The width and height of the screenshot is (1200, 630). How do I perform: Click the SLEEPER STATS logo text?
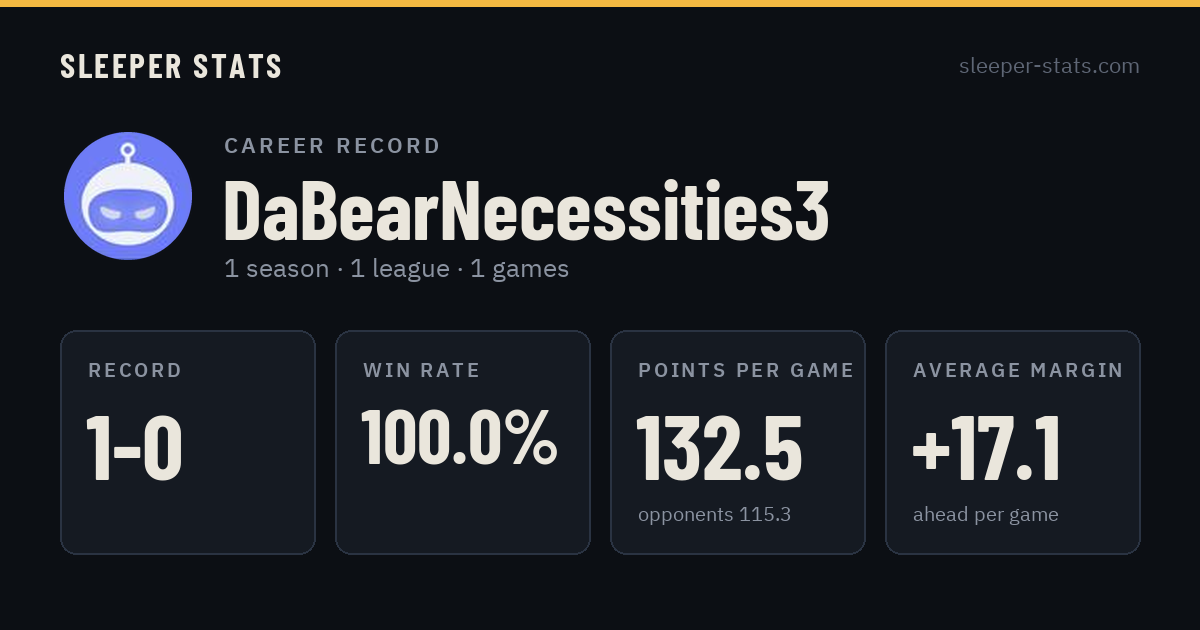point(171,66)
